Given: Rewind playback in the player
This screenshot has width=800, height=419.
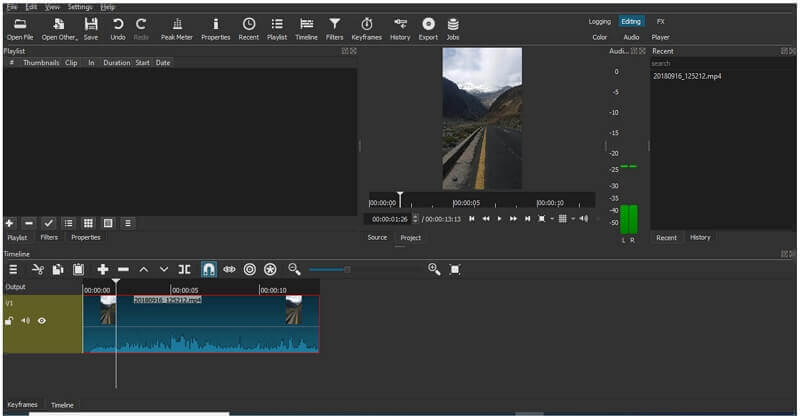Looking at the screenshot, I should coord(486,218).
